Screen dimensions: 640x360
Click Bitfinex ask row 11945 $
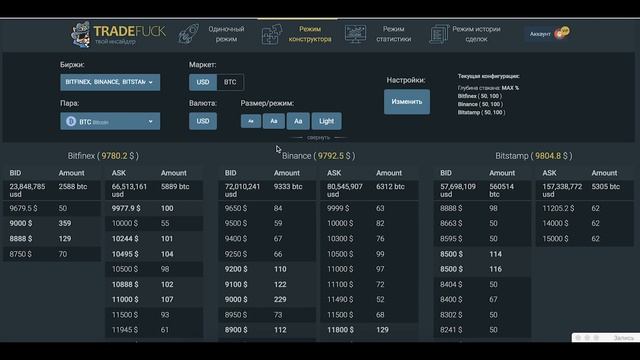[x=154, y=330]
